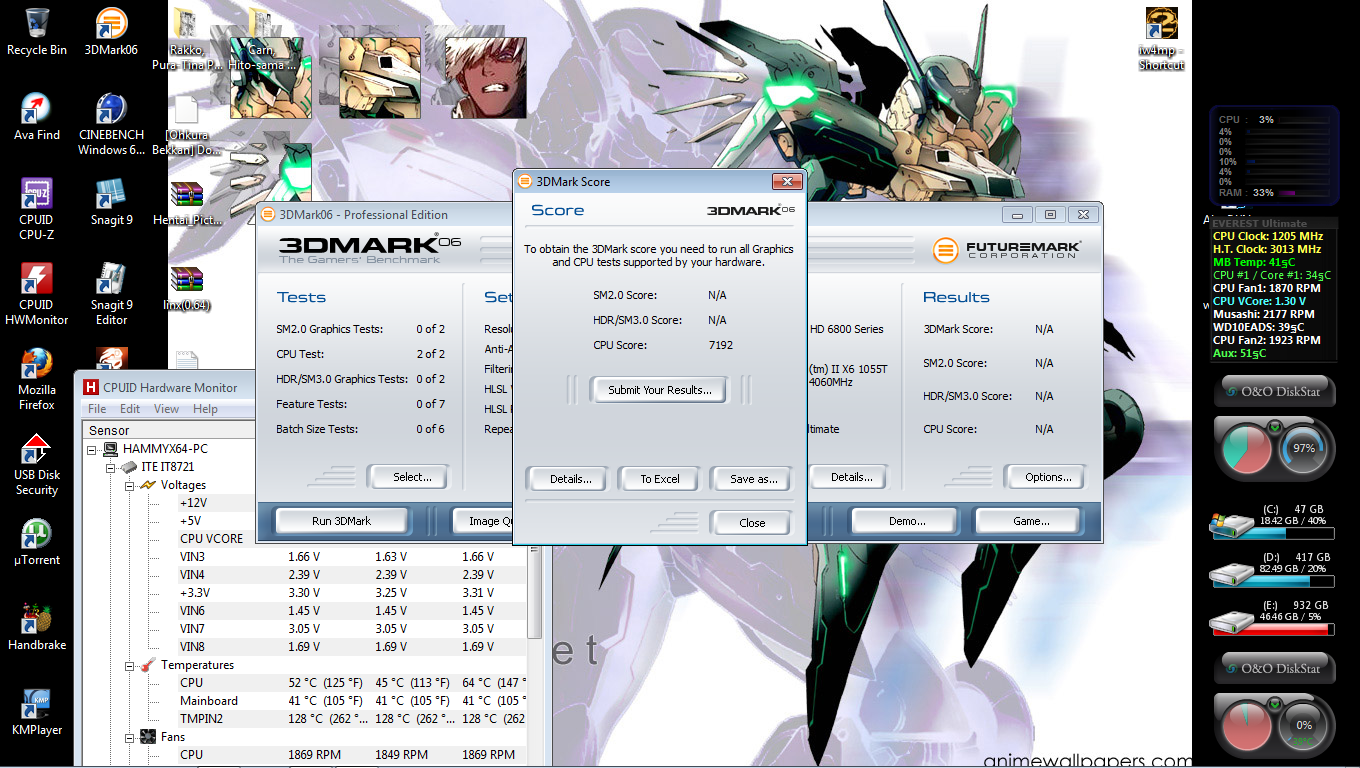
Task: Click Details in the 3DMark Score dialog
Action: (570, 479)
